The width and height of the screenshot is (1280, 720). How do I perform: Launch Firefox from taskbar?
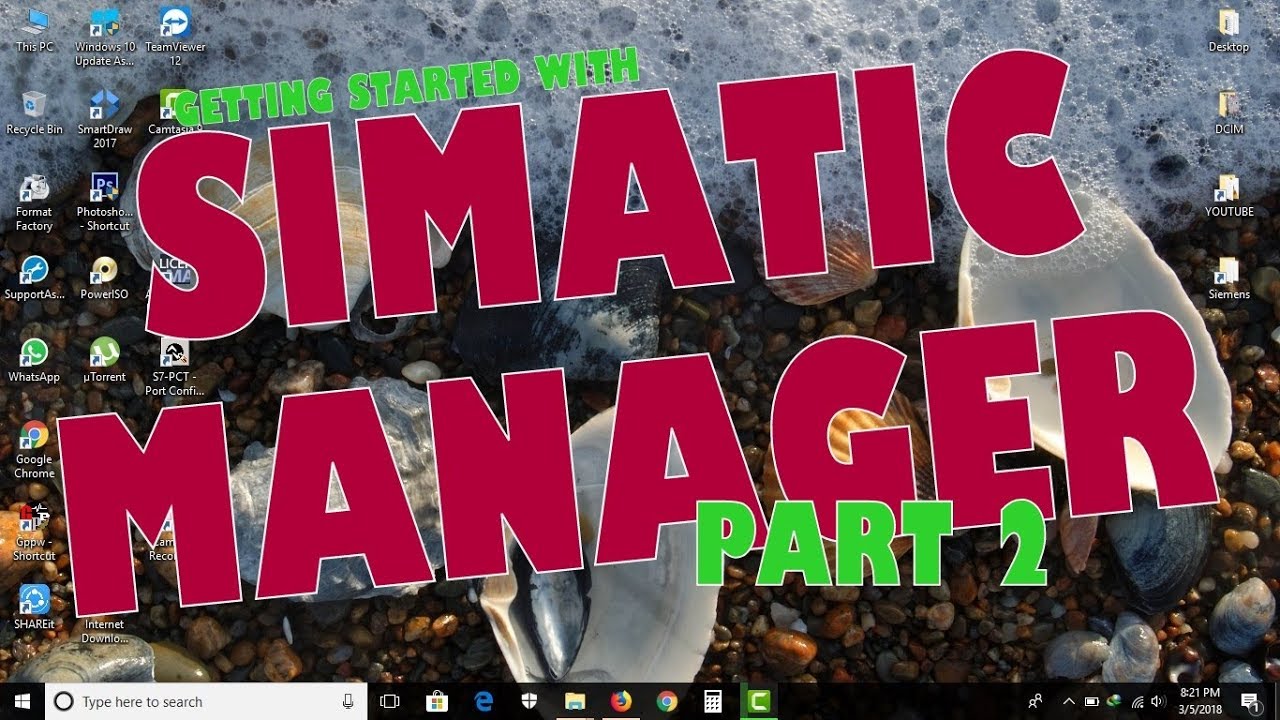621,702
